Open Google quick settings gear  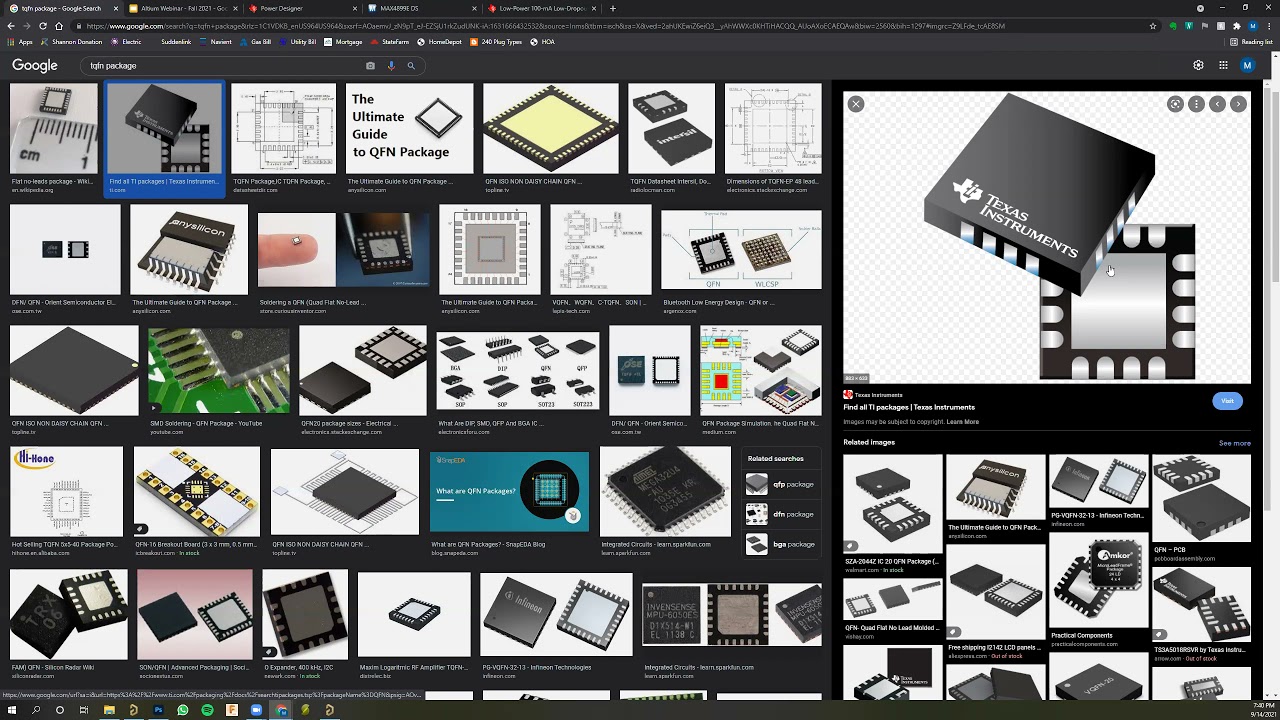pyautogui.click(x=1198, y=66)
